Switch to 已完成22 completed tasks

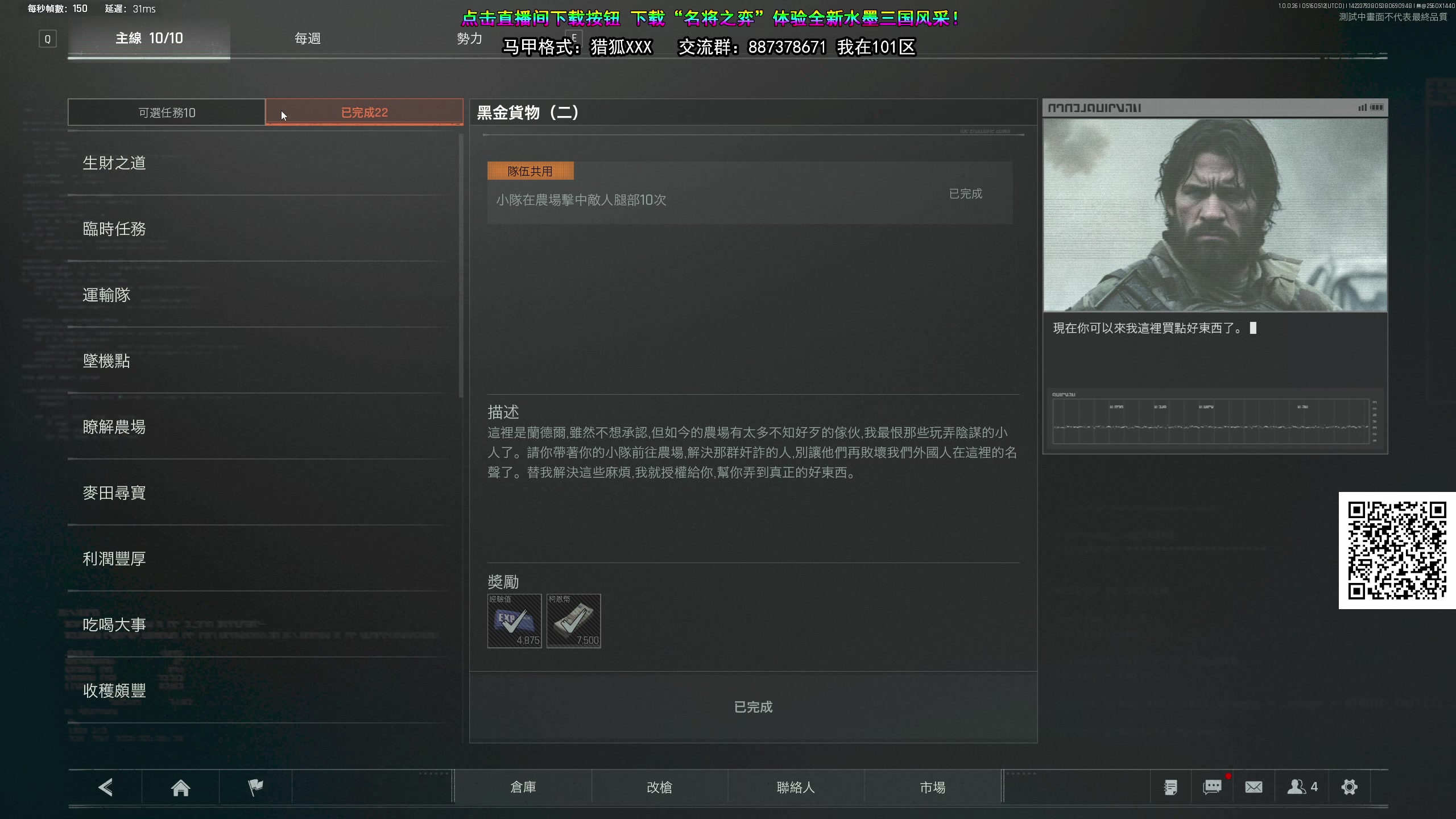(x=364, y=113)
